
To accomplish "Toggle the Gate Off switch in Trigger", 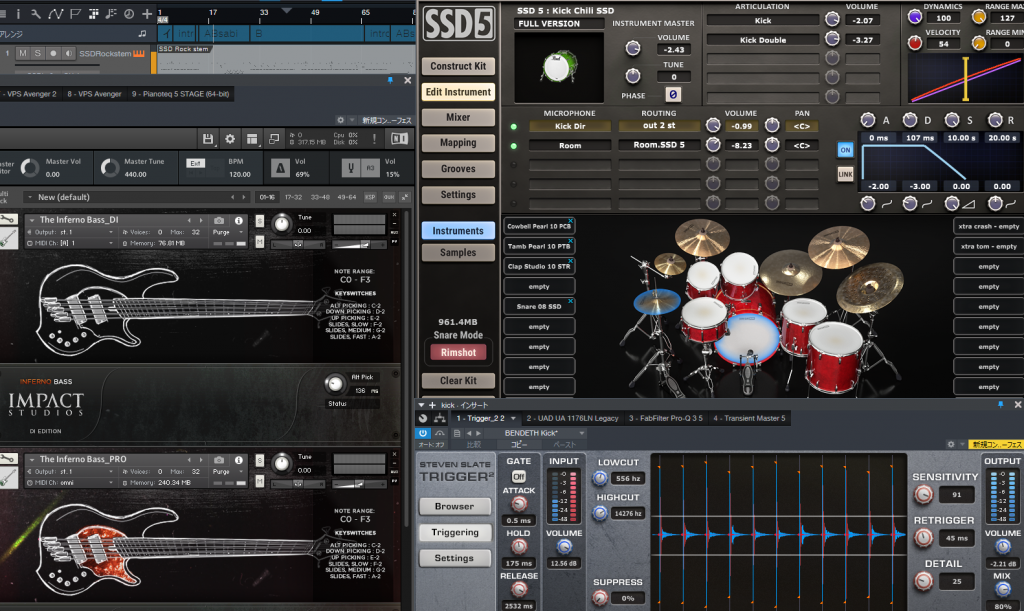I will click(519, 477).
